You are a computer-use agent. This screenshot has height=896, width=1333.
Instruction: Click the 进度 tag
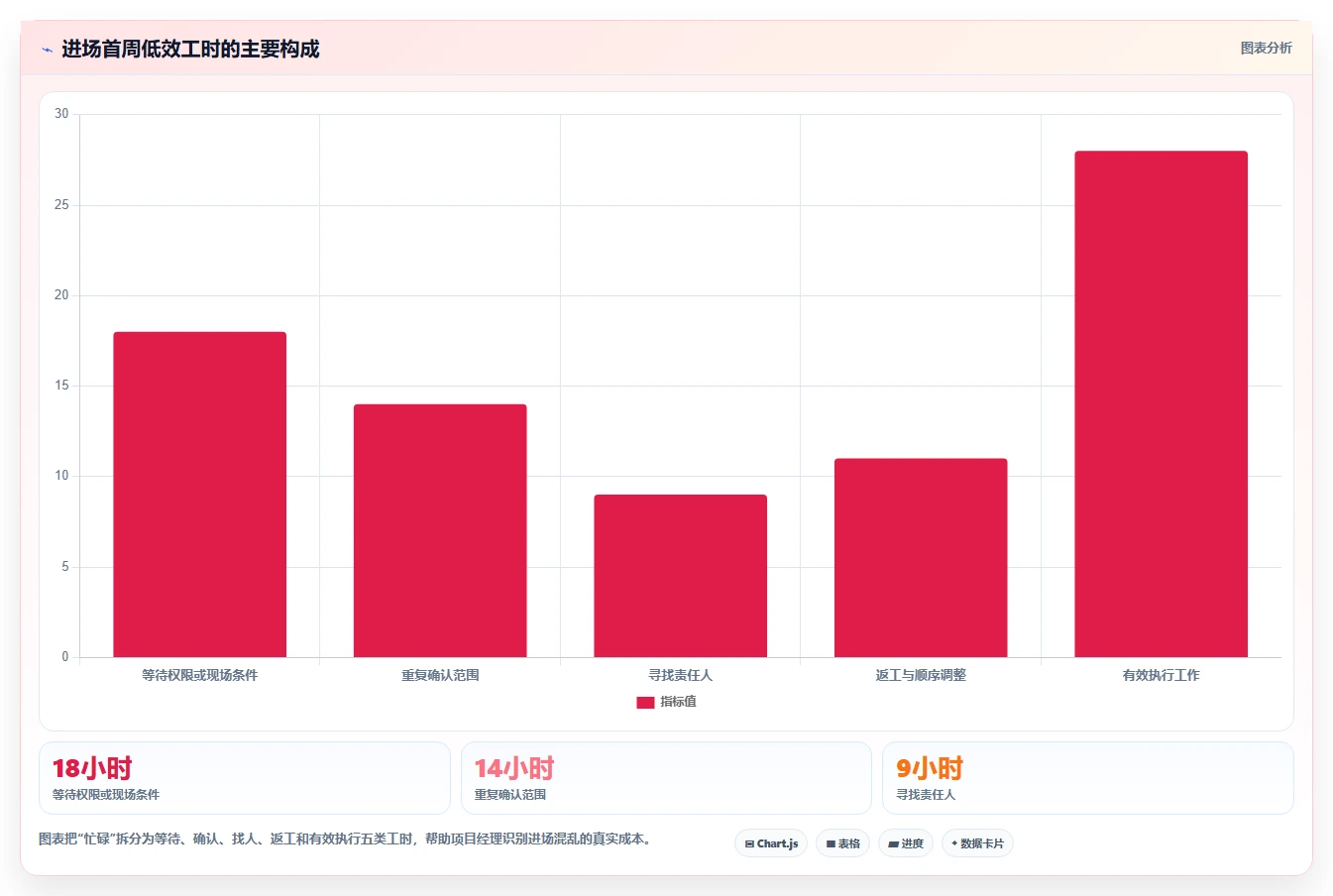click(906, 843)
